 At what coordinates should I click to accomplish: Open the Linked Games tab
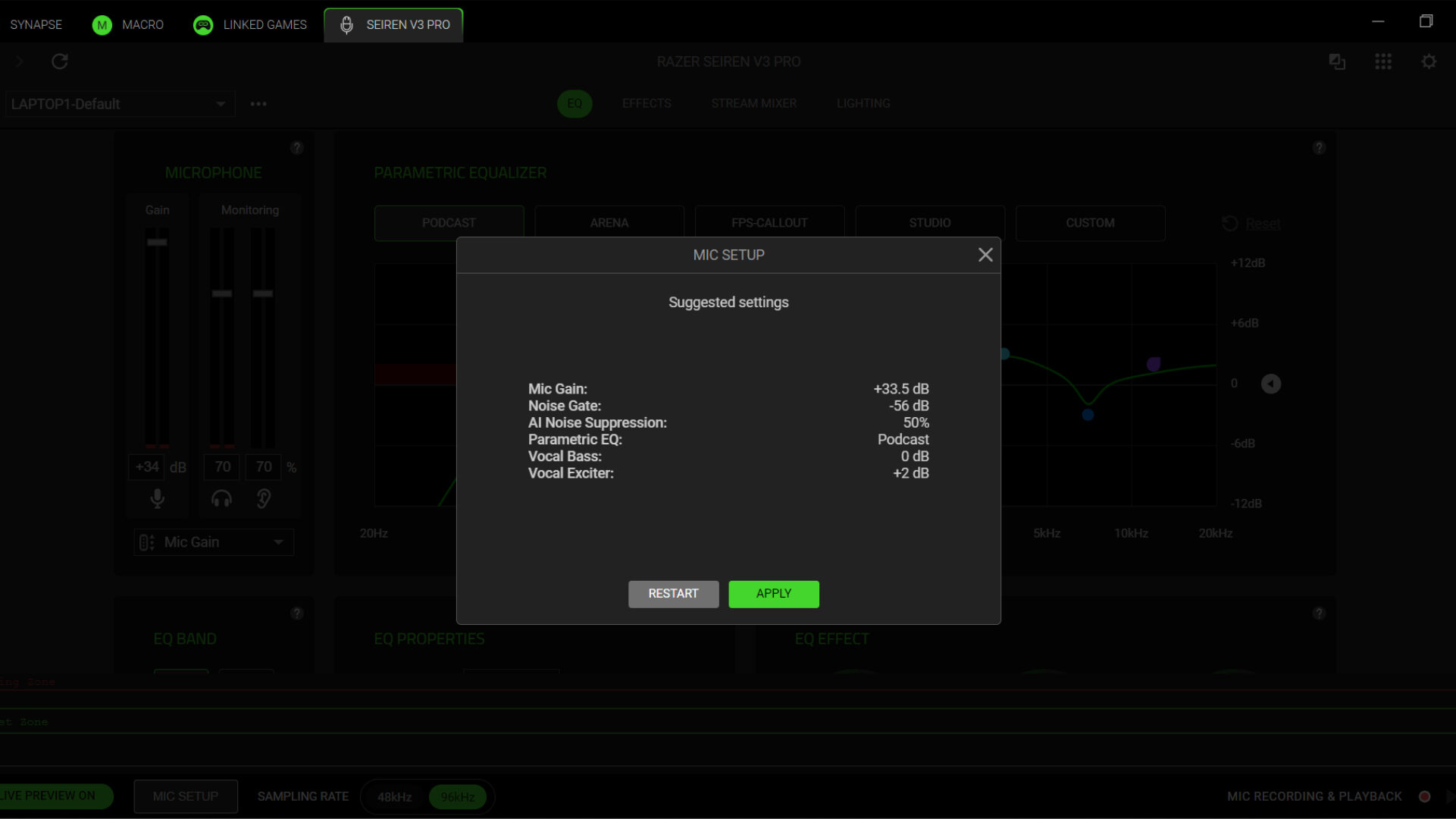(250, 24)
